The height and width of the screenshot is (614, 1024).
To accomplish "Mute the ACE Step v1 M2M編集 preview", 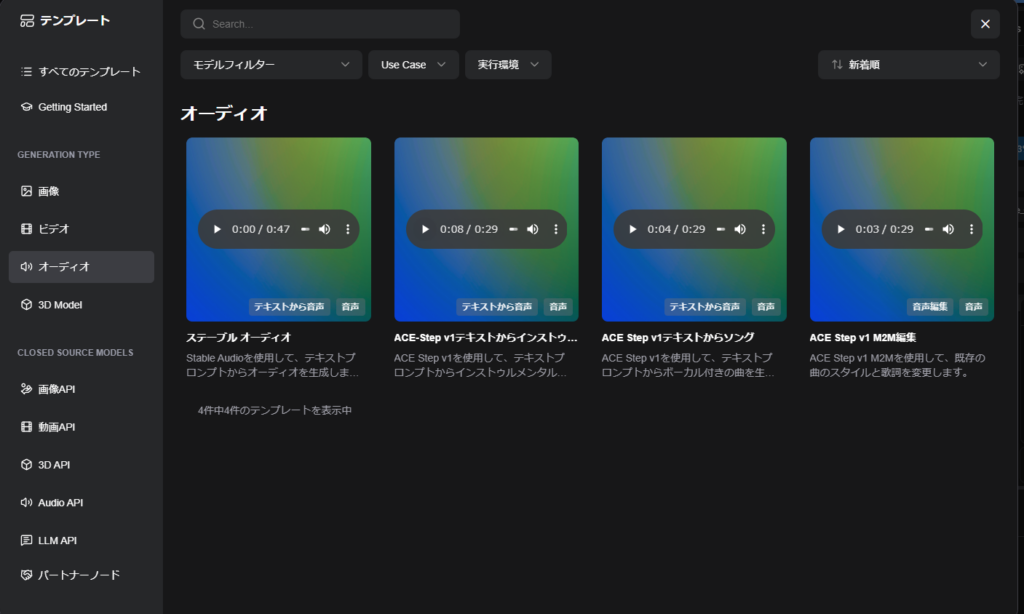I will (x=948, y=229).
